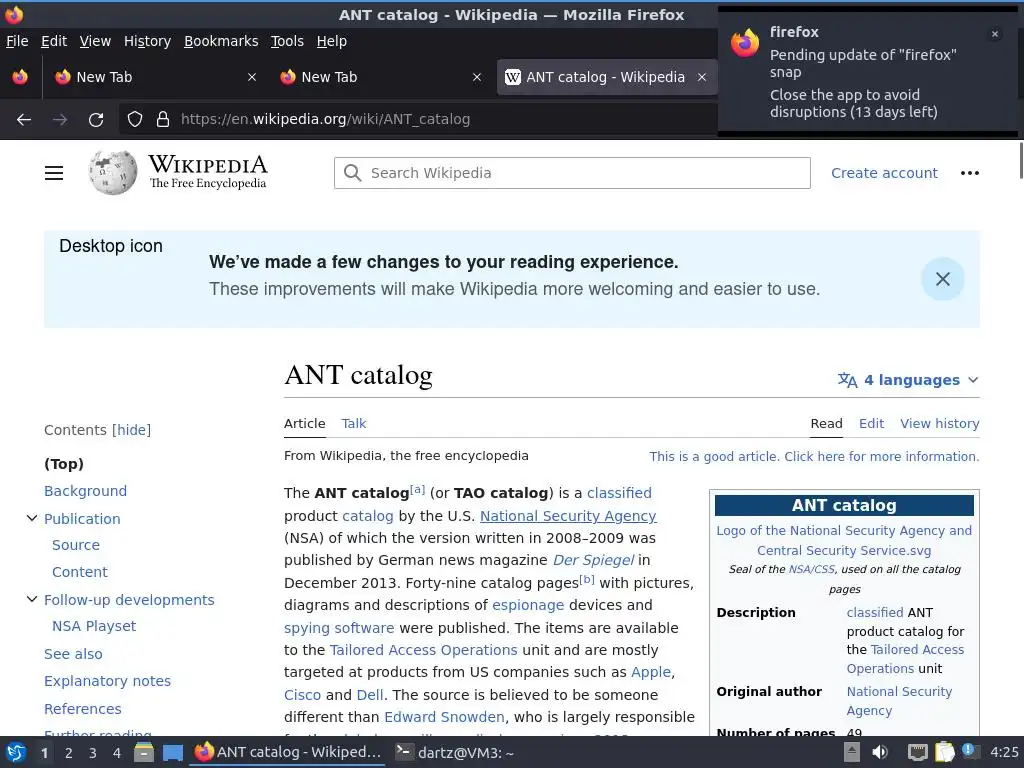Follow the Der Spiegel link

[593, 560]
